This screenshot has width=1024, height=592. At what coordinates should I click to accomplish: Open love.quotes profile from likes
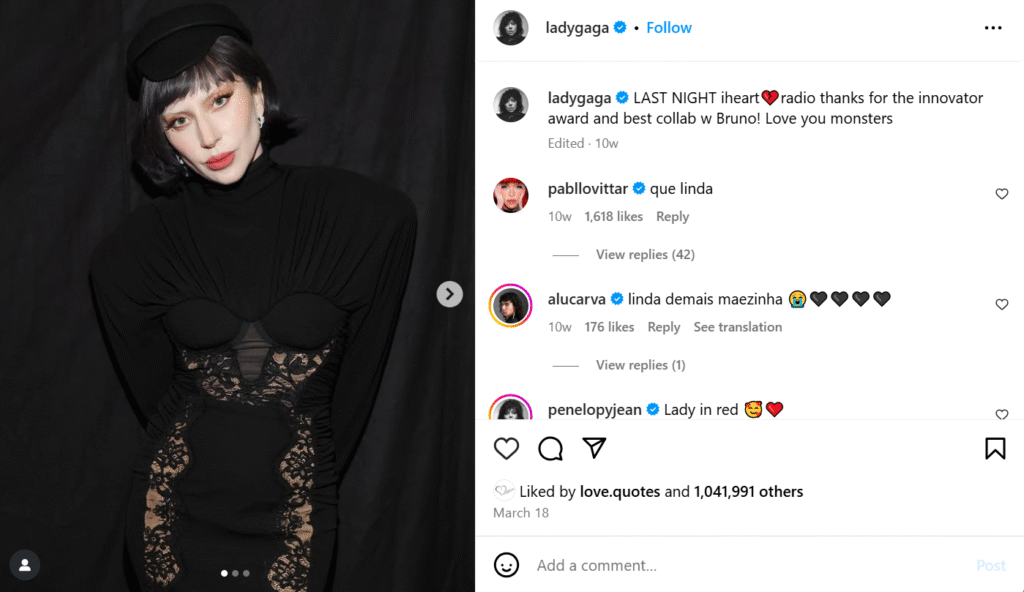620,491
